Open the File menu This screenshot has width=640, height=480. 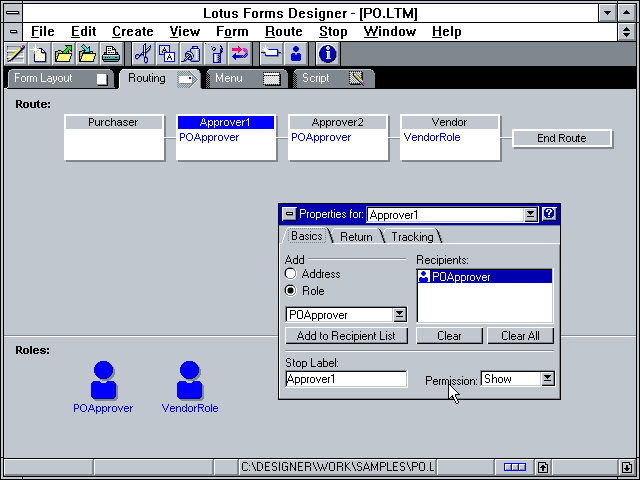tap(42, 31)
